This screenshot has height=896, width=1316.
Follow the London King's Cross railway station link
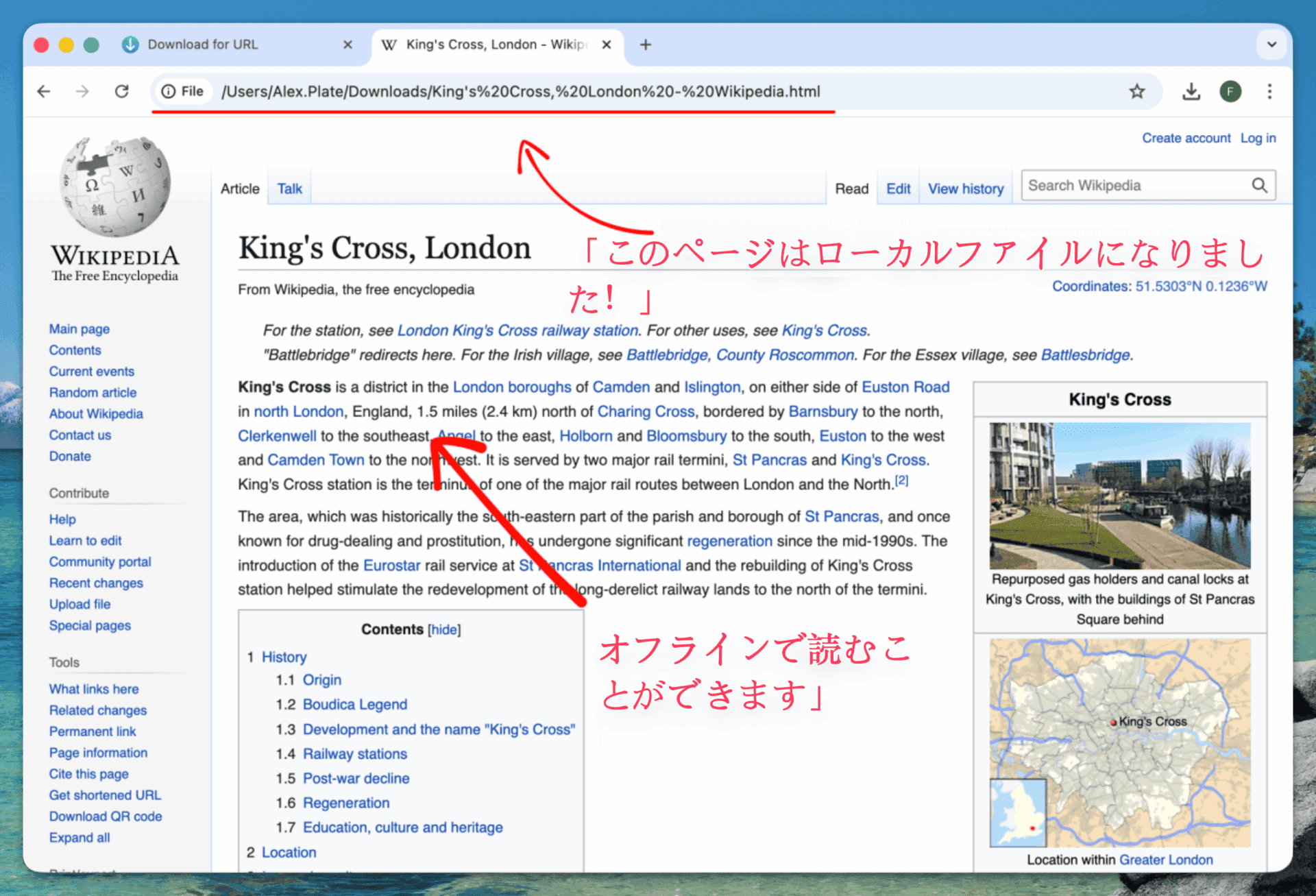point(517,330)
